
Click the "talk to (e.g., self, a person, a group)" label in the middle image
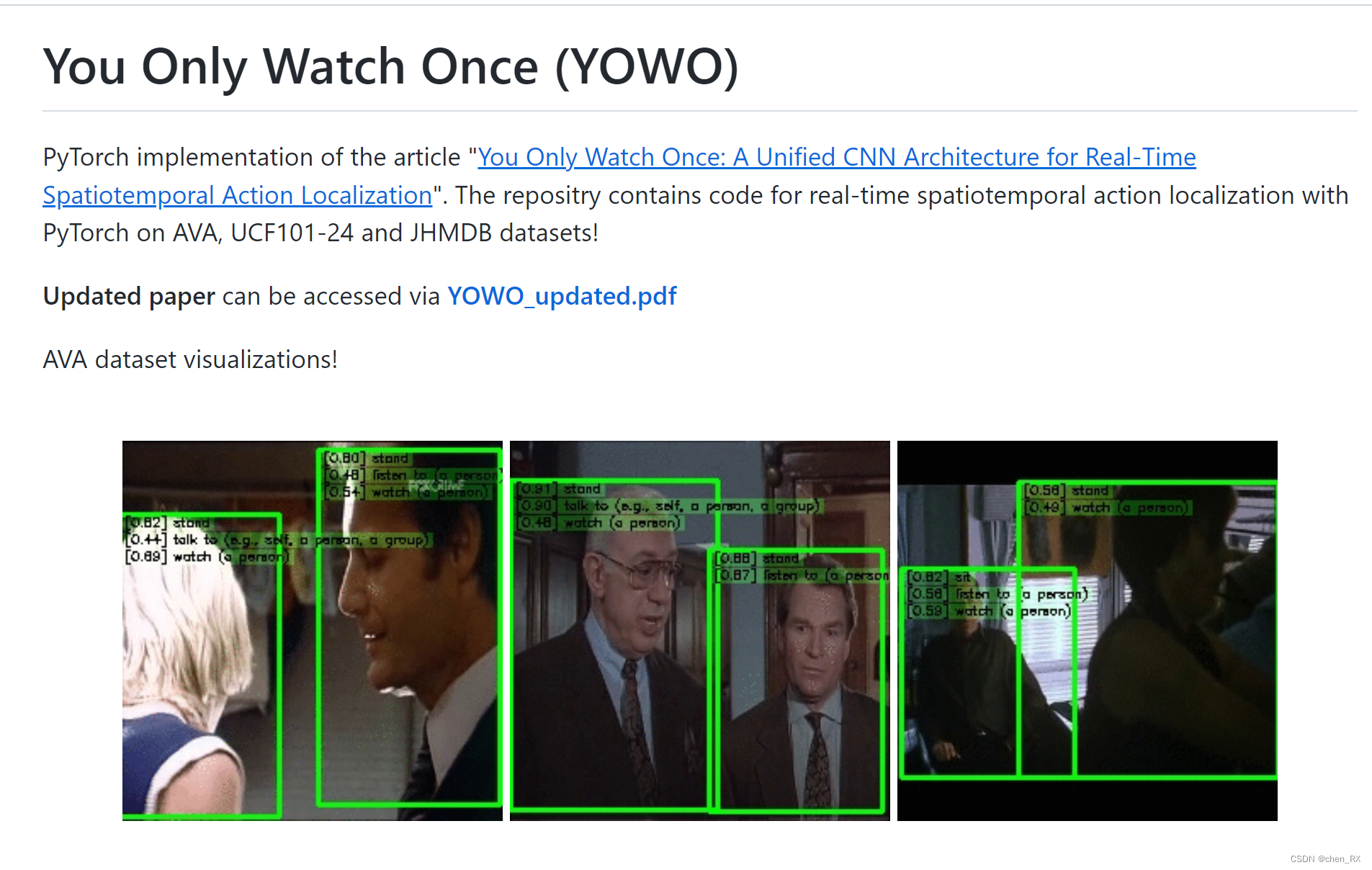[692, 506]
